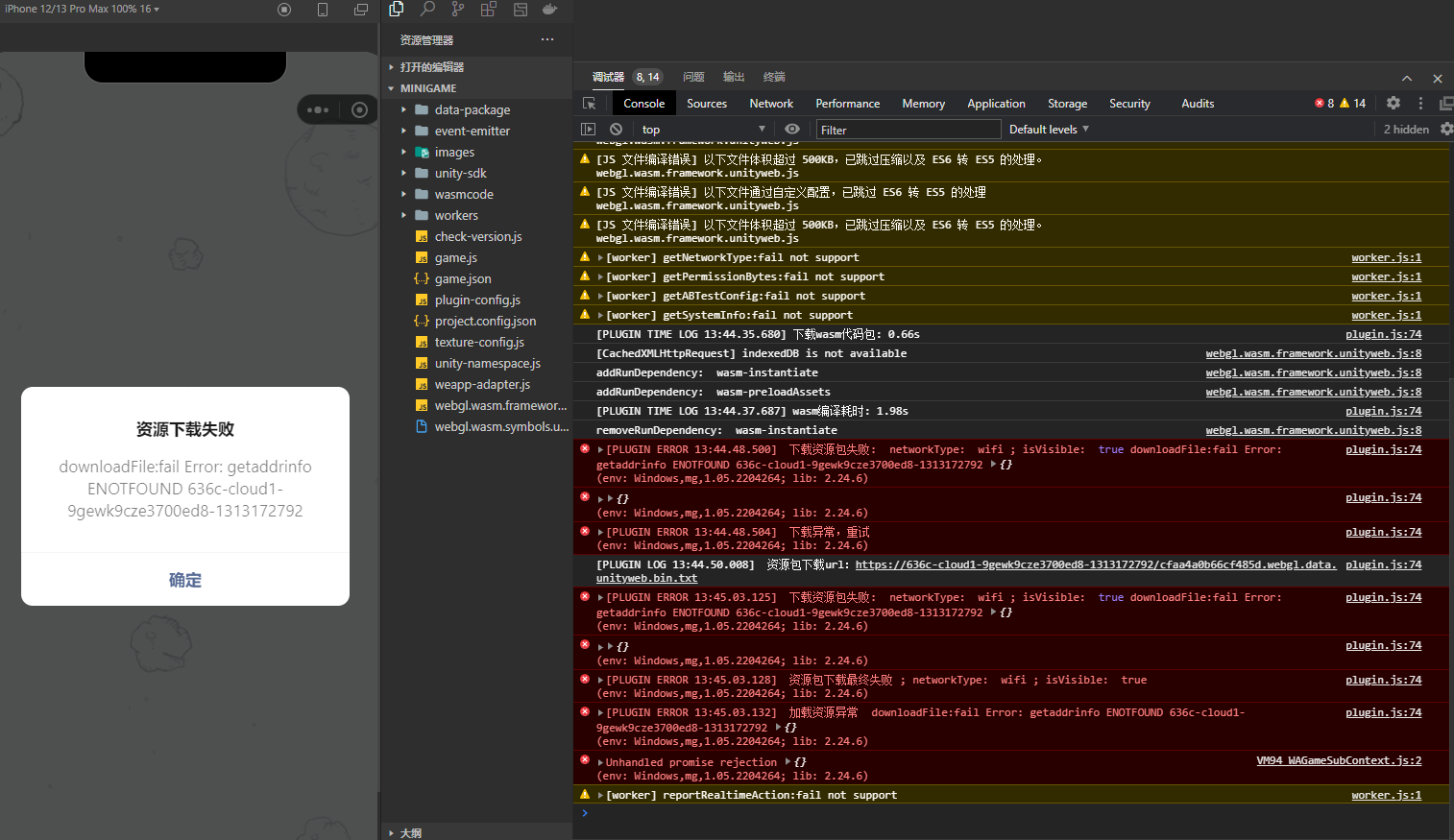Select the 输出 panel tab
Screen dimensions: 1454x840
pyautogui.click(x=734, y=77)
